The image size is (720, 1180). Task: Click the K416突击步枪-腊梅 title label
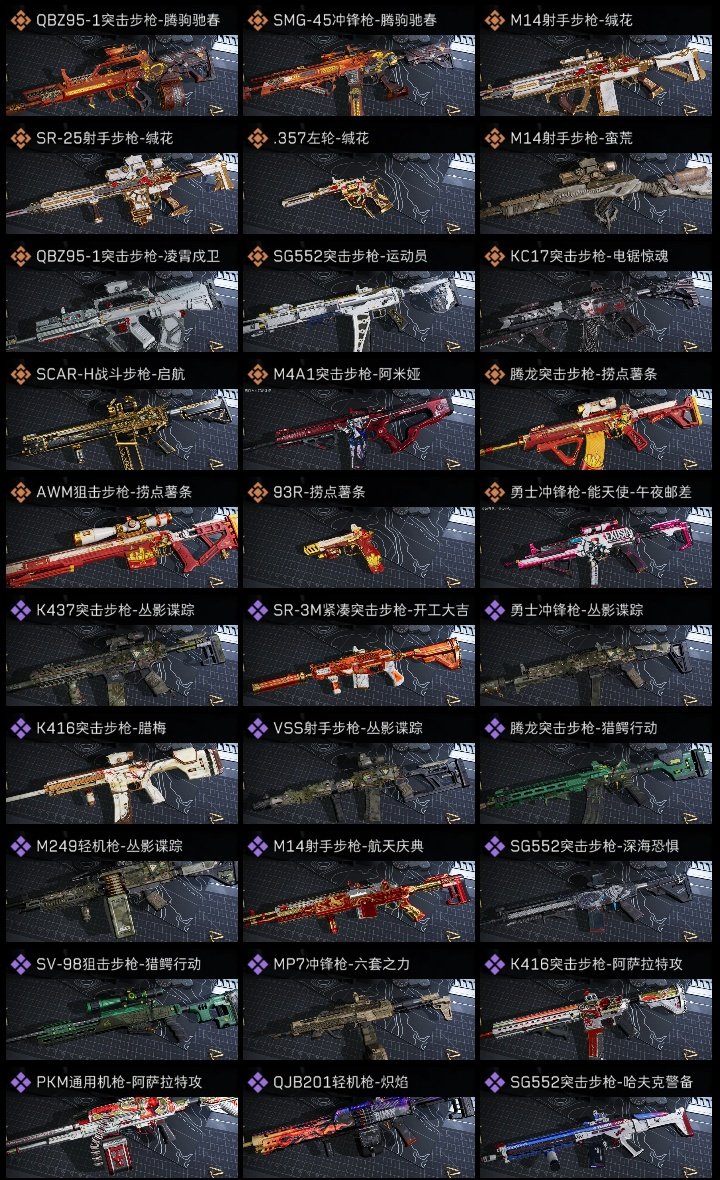click(102, 728)
